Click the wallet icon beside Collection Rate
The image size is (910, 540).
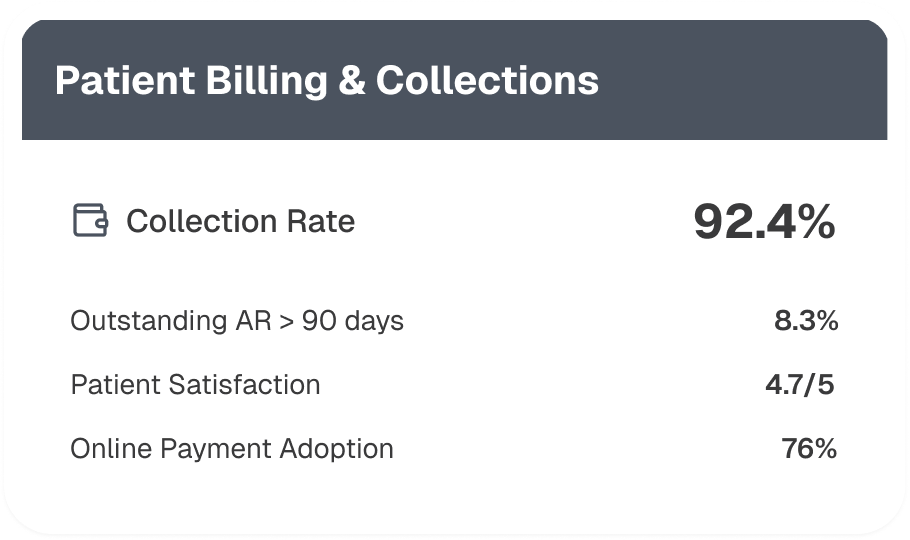tap(90, 220)
